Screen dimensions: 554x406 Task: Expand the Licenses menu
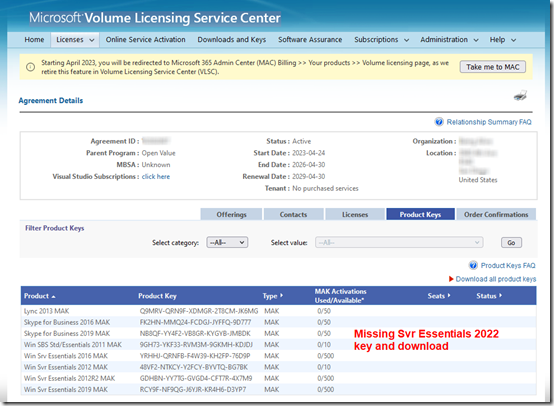pyautogui.click(x=75, y=40)
